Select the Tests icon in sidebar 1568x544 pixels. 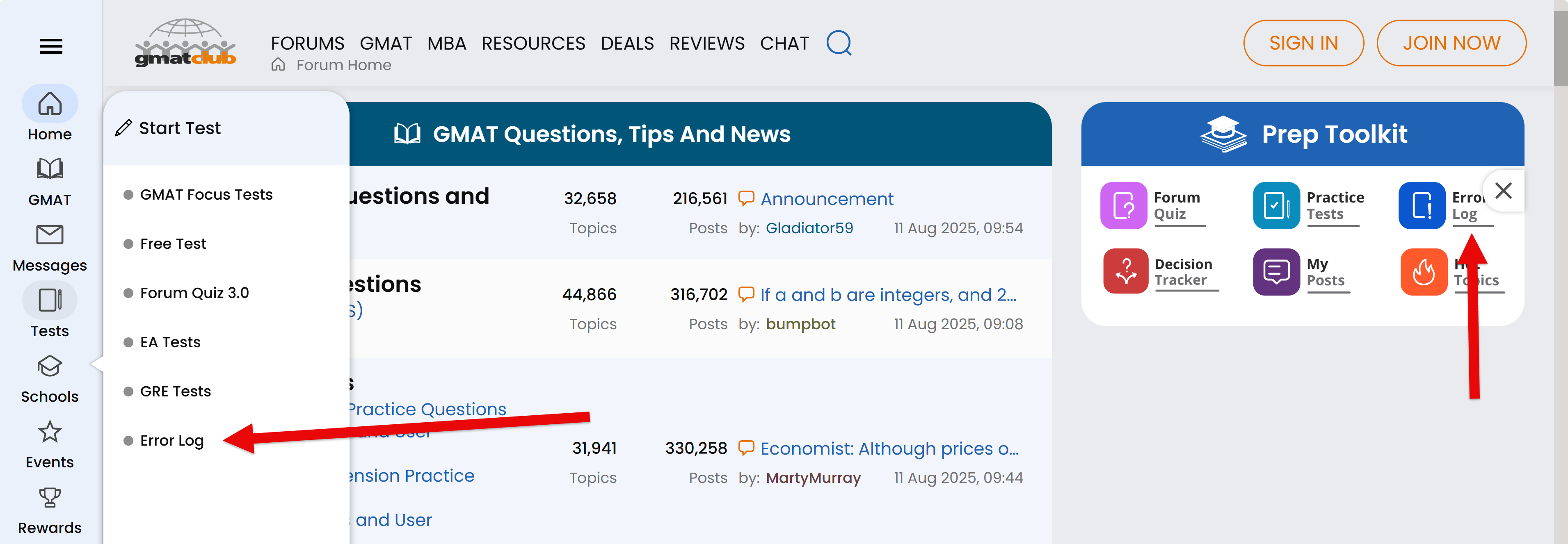[x=50, y=300]
